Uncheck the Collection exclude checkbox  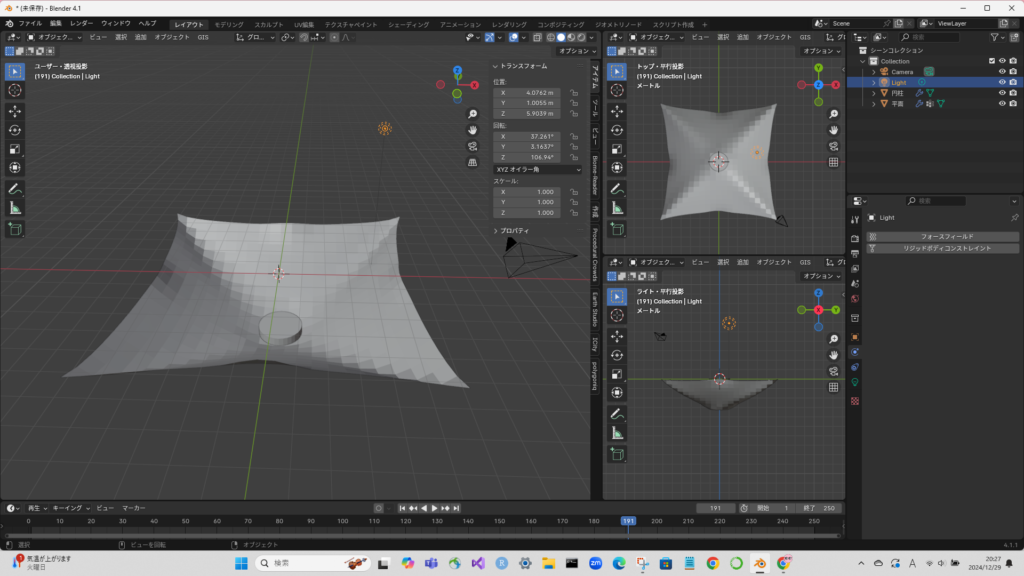pos(991,61)
